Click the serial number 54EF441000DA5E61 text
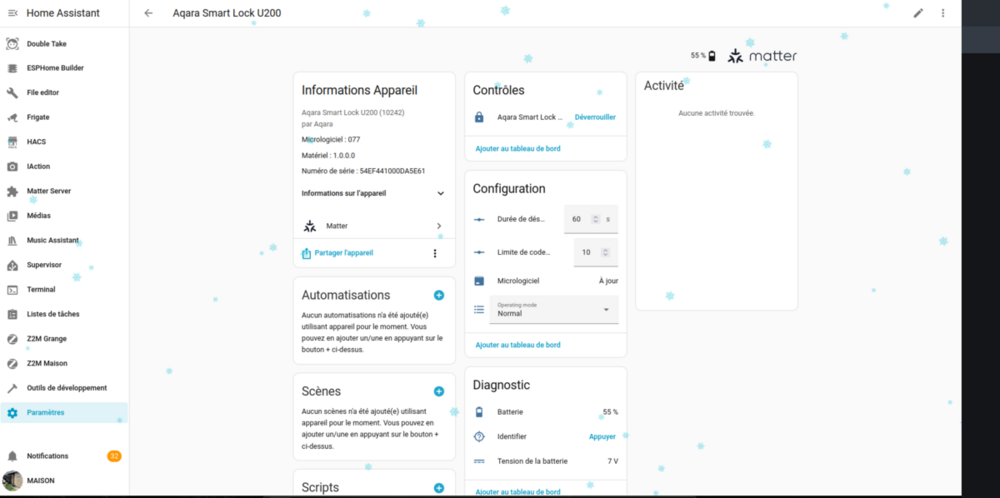This screenshot has width=1000, height=498. (x=392, y=171)
